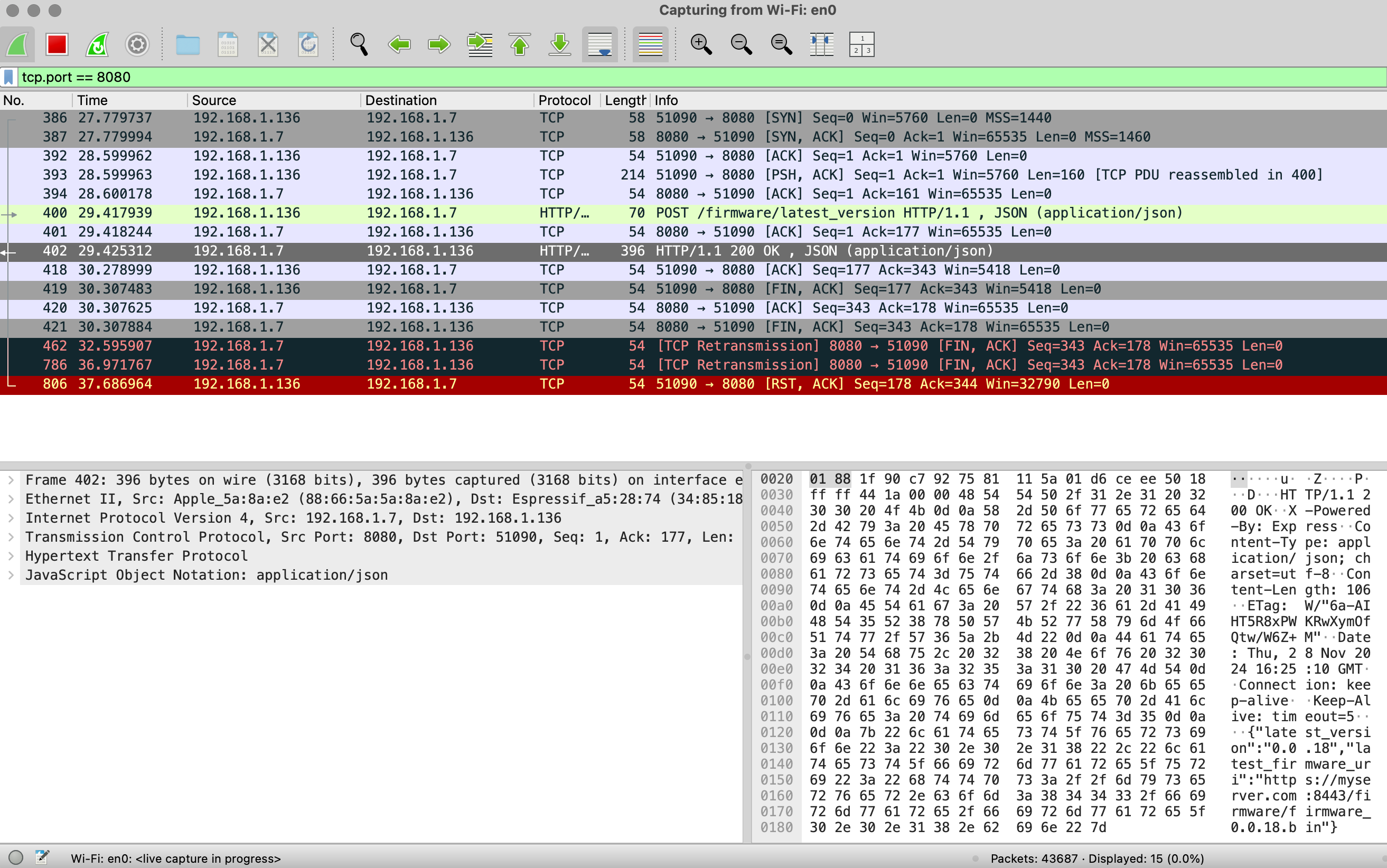Viewport: 1387px width, 868px height.
Task: Click the highlighted '01 88' hex bytes
Action: [830, 479]
